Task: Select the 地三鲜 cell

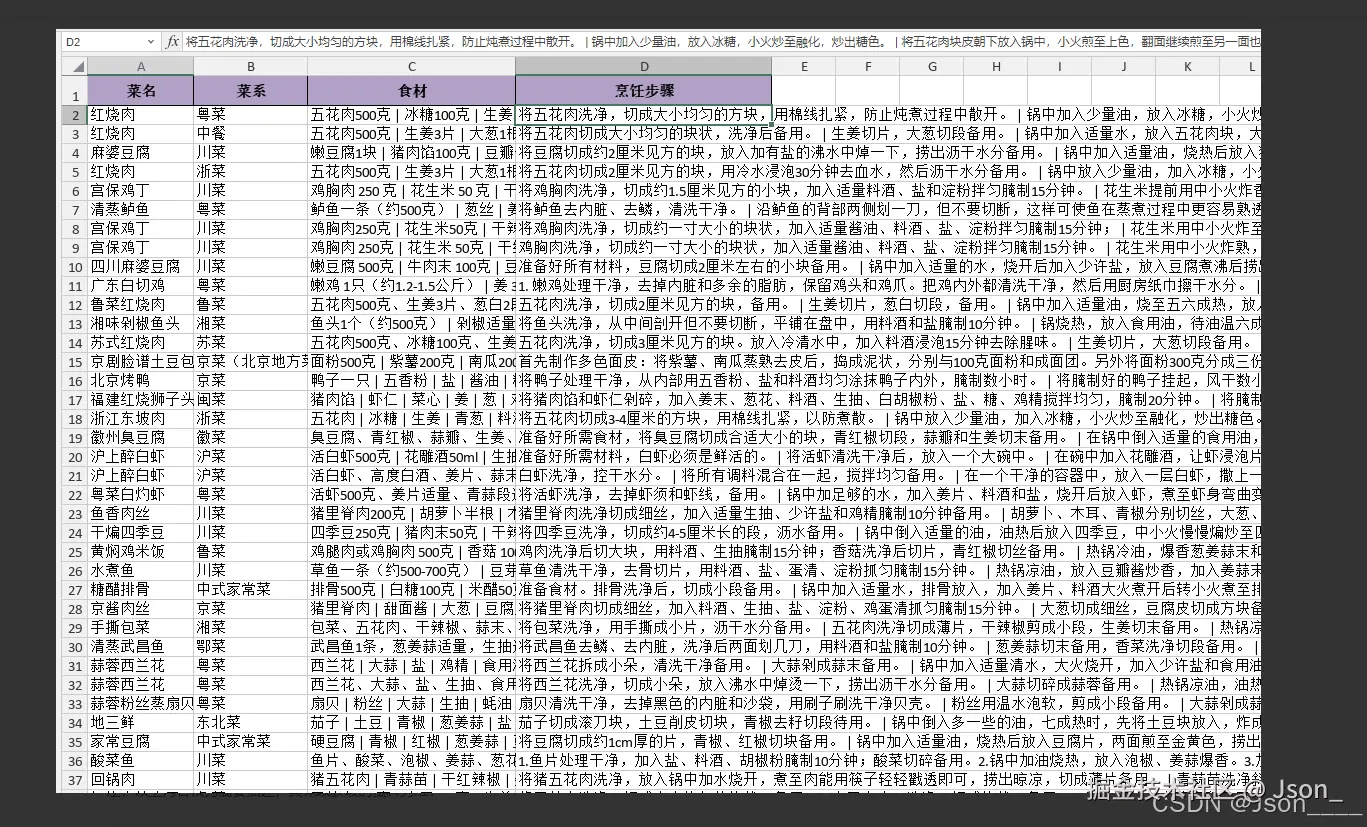Action: coord(140,722)
